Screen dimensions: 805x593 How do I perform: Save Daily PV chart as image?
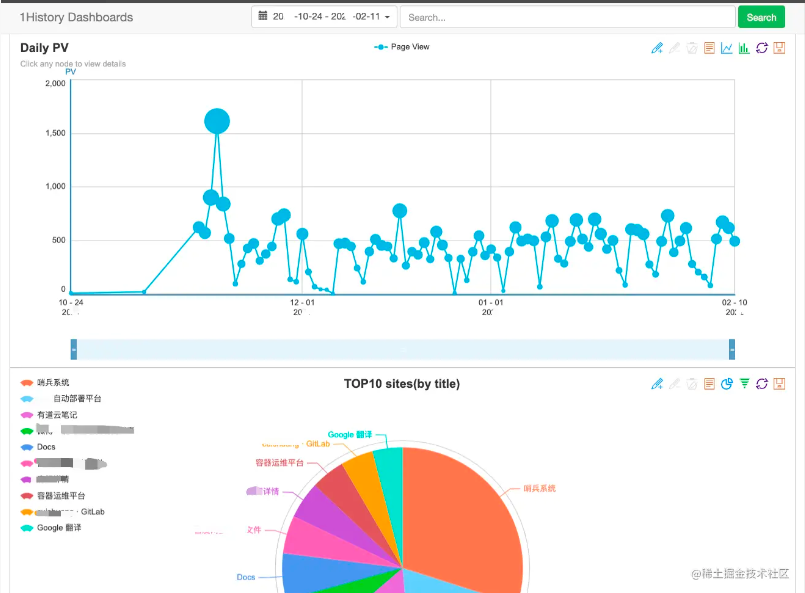[x=779, y=48]
